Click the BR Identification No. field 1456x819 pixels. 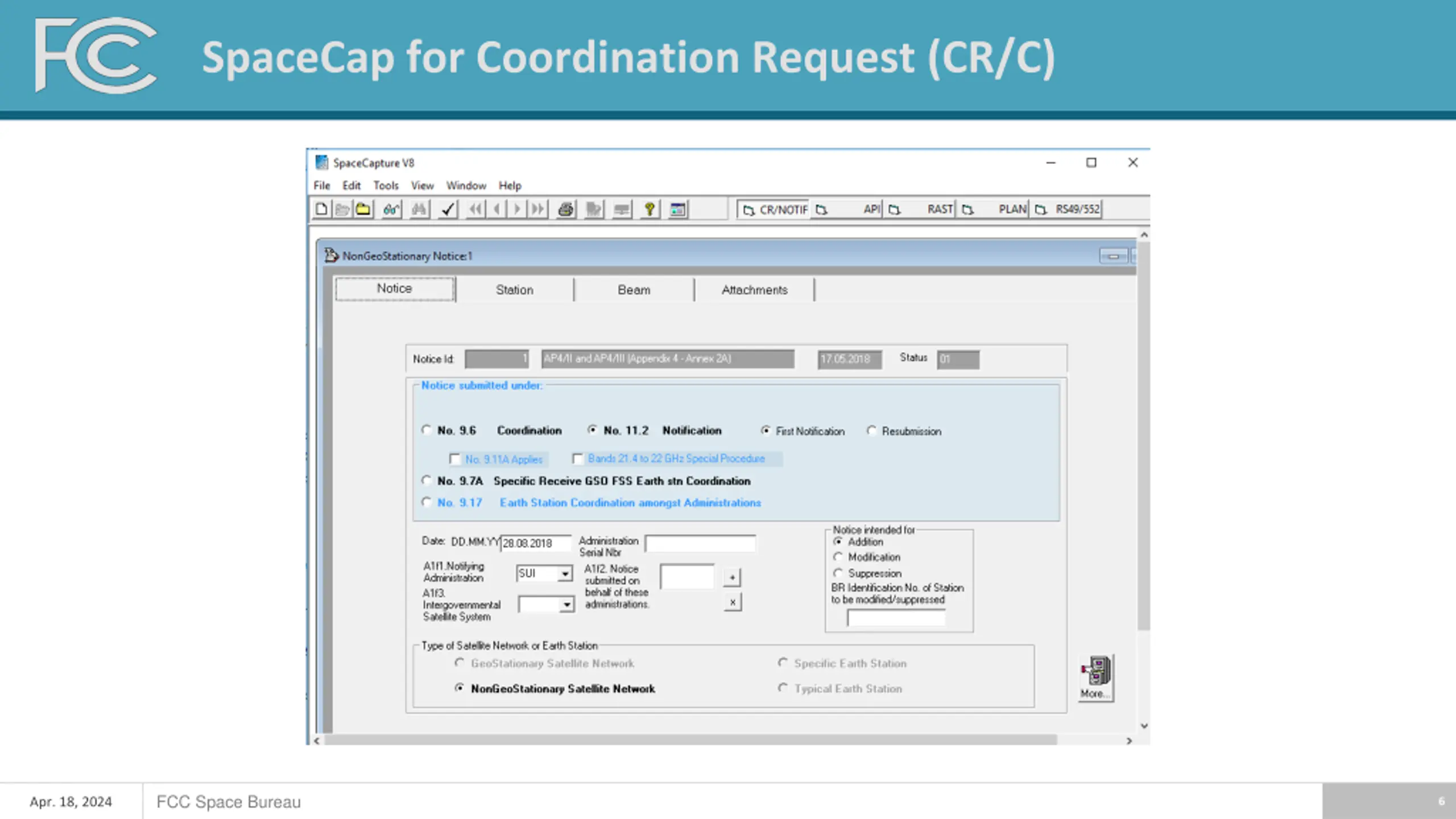896,618
